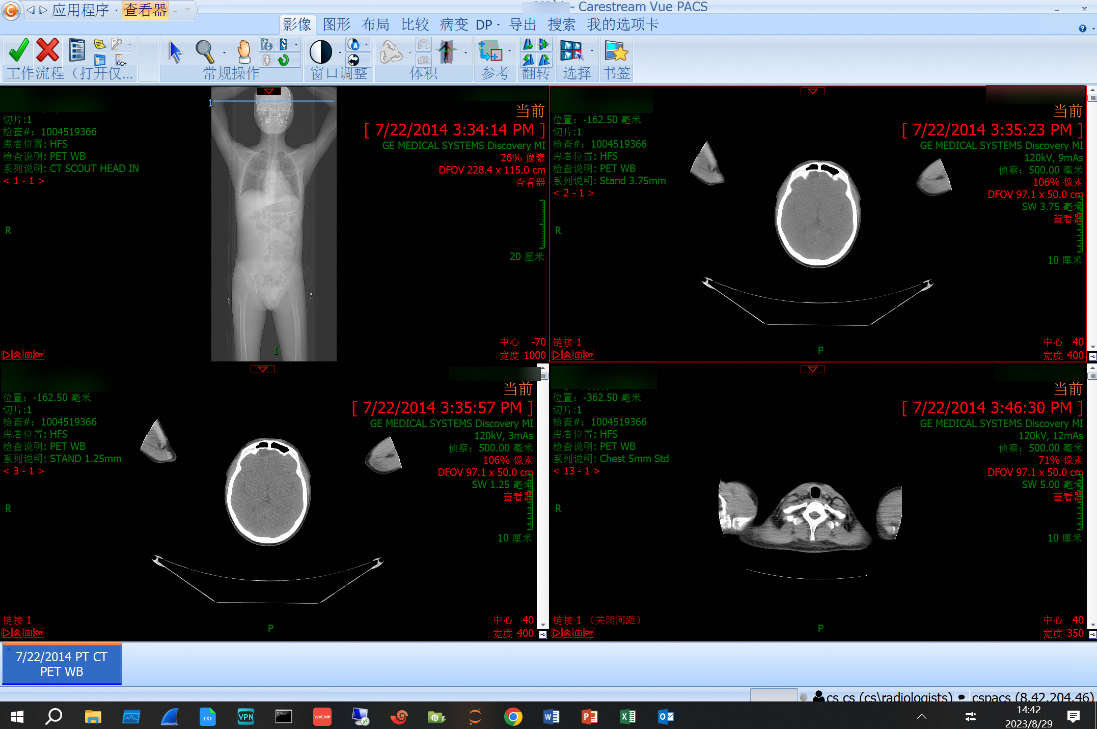Expand the series dropdown atop STAND 1.25mm viewport
Image resolution: width=1097 pixels, height=729 pixels.
[x=262, y=369]
